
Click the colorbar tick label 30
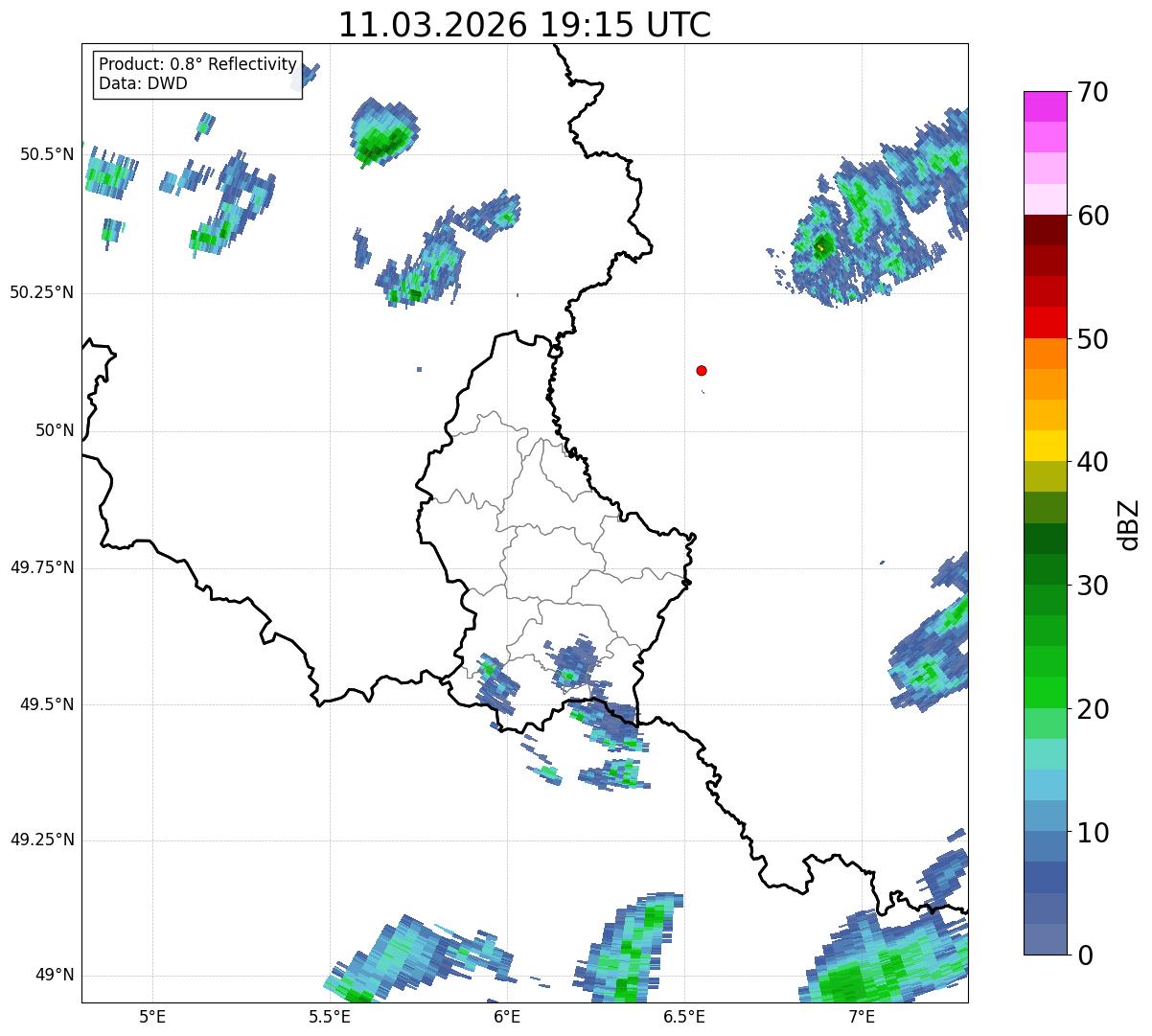click(1092, 586)
